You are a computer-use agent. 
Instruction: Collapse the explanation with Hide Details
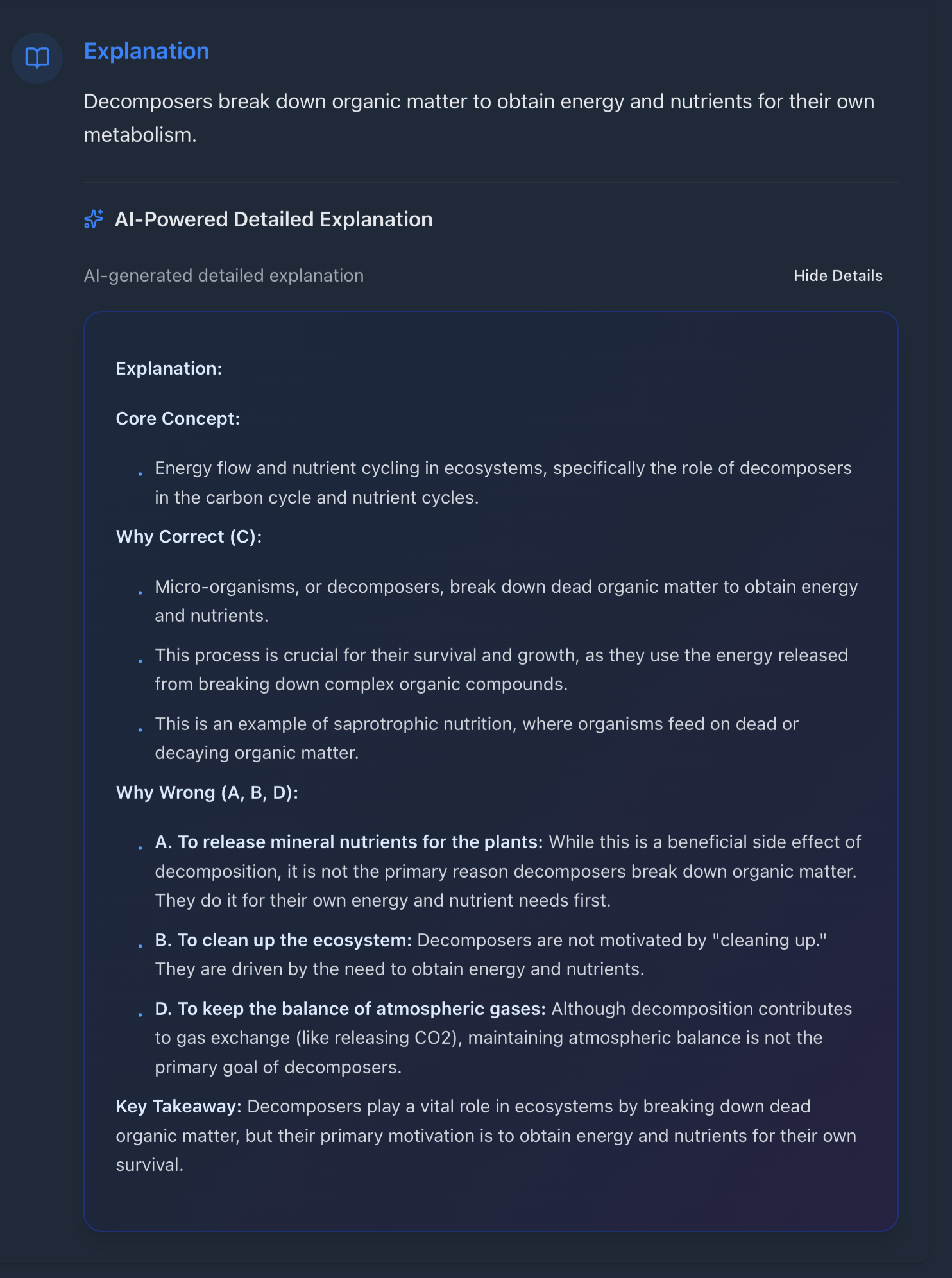coord(837,276)
